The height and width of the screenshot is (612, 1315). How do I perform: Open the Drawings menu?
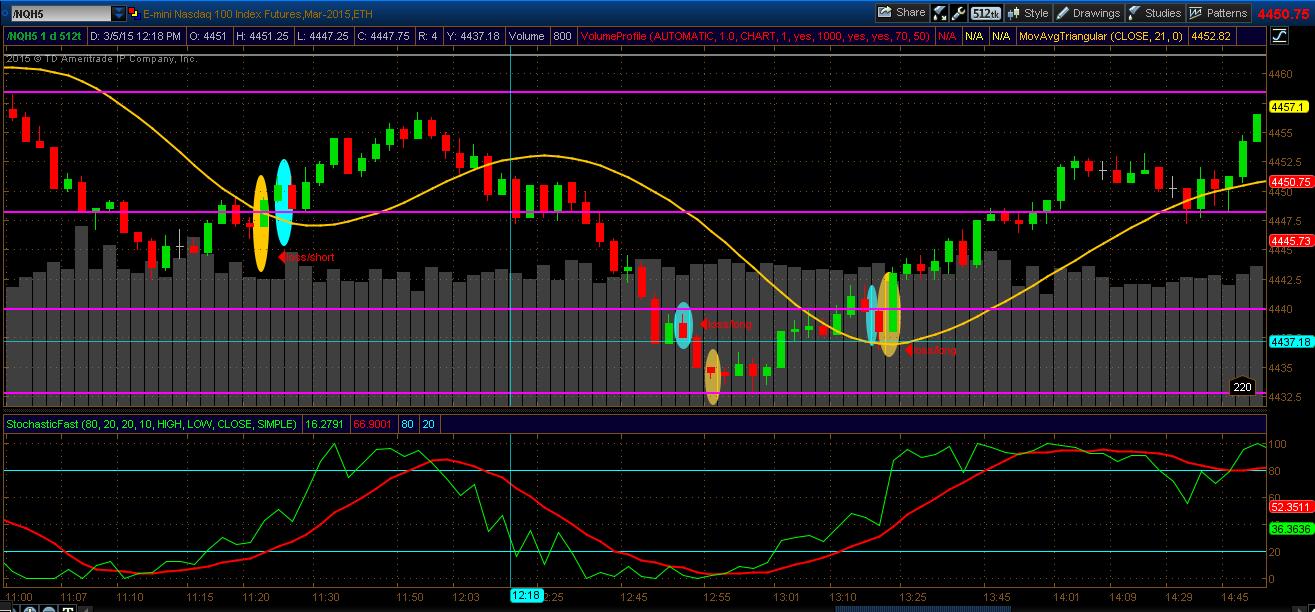(x=1088, y=13)
